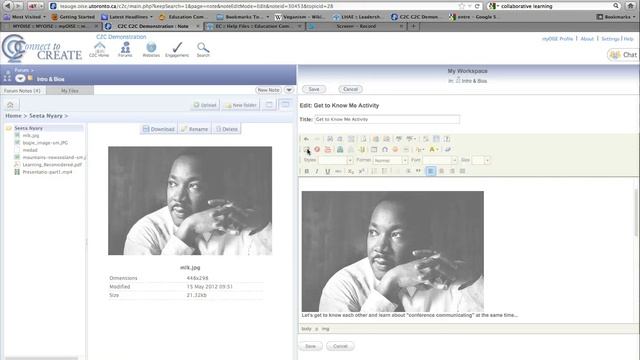Screen dimensions: 640x360
Task: Open the forum dropdown beside Intro & Bios
Action: tap(20, 78)
